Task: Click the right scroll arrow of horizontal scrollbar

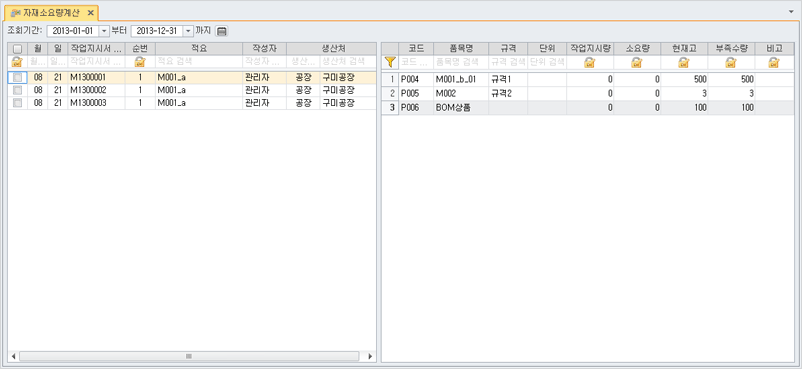Action: (x=370, y=356)
